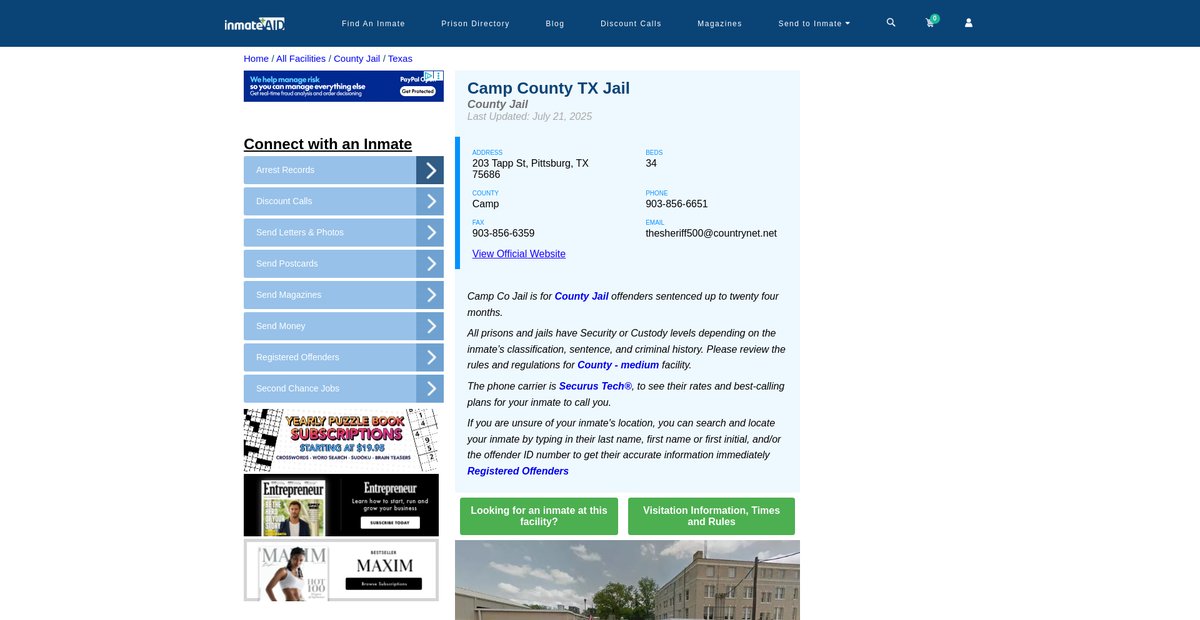The image size is (1200, 620).
Task: Click phone number 903-856-6651
Action: pyautogui.click(x=677, y=204)
